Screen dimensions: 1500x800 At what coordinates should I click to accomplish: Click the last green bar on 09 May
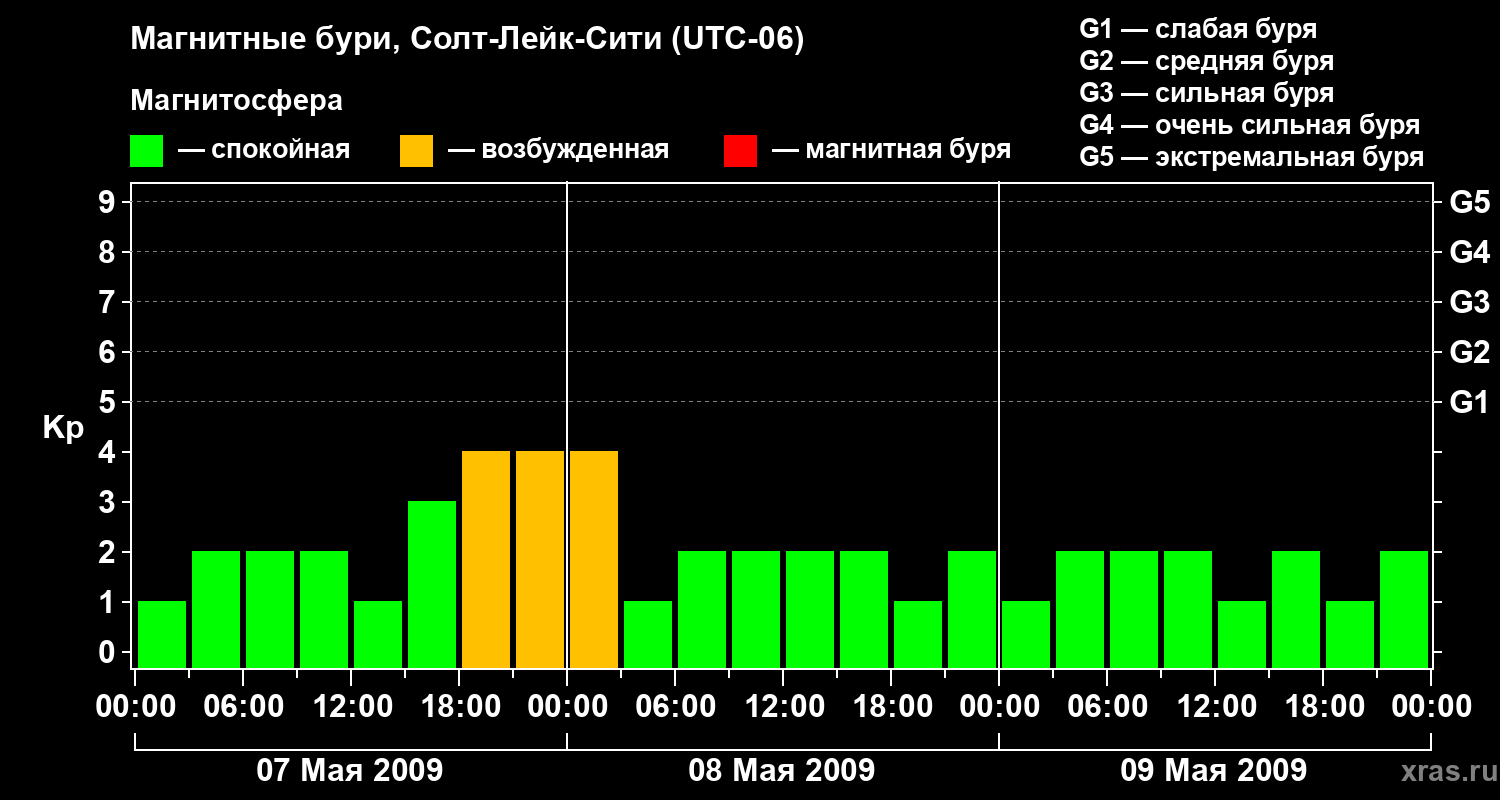tap(1404, 609)
